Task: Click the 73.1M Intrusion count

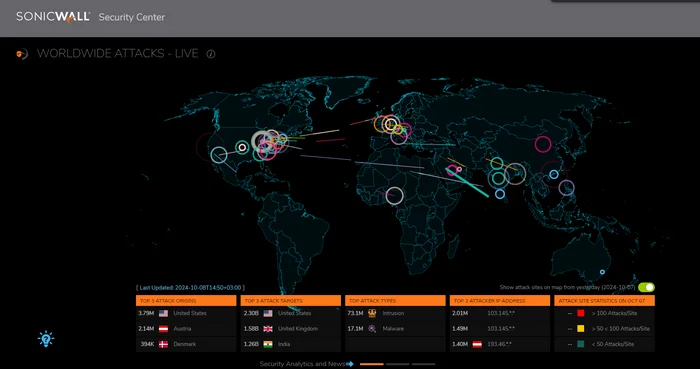Action: pos(355,313)
